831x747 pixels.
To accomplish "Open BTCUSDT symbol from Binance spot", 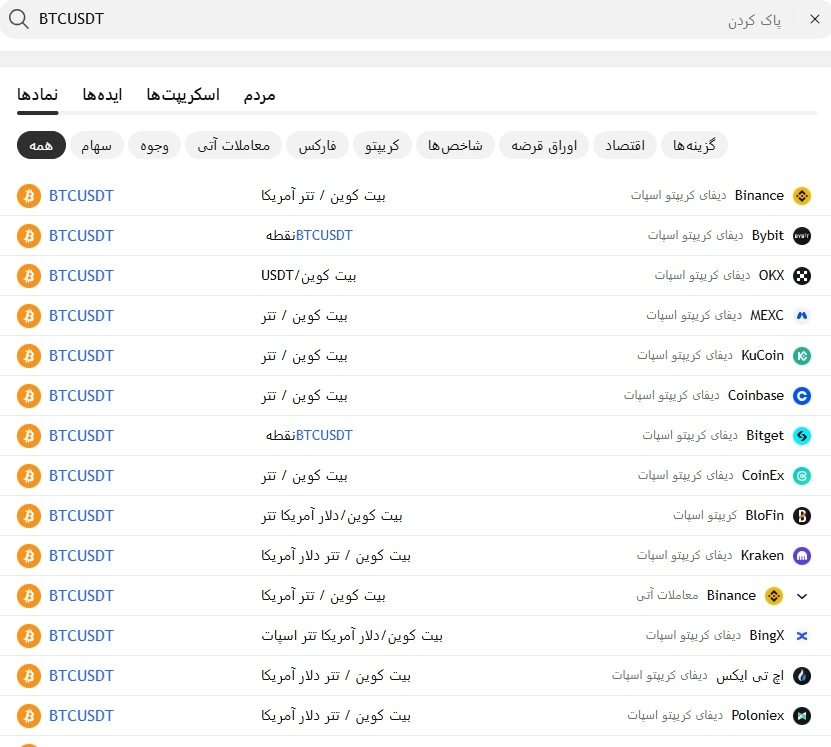I will [81, 196].
